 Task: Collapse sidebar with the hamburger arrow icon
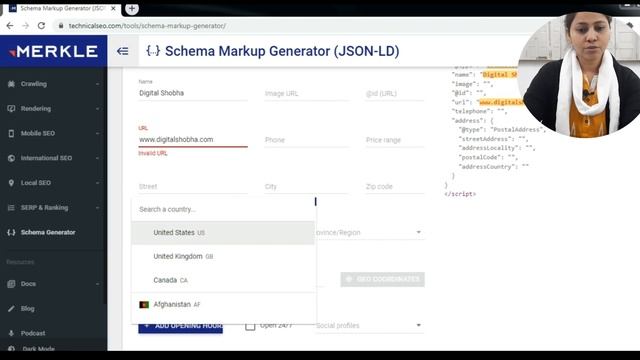(x=122, y=51)
